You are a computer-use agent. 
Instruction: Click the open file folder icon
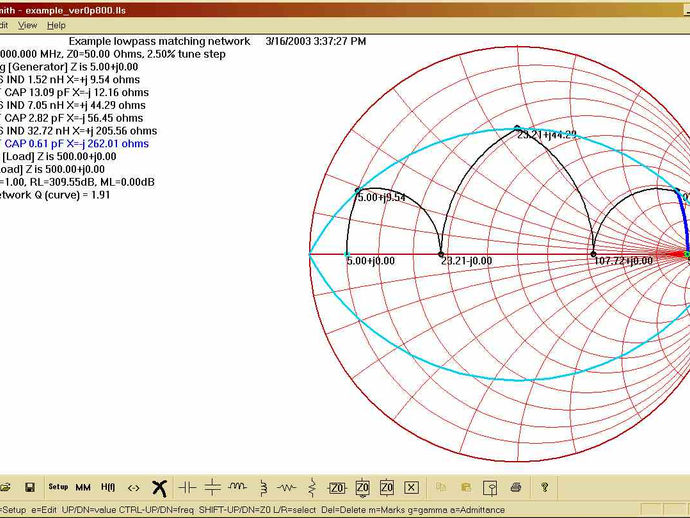coord(5,487)
